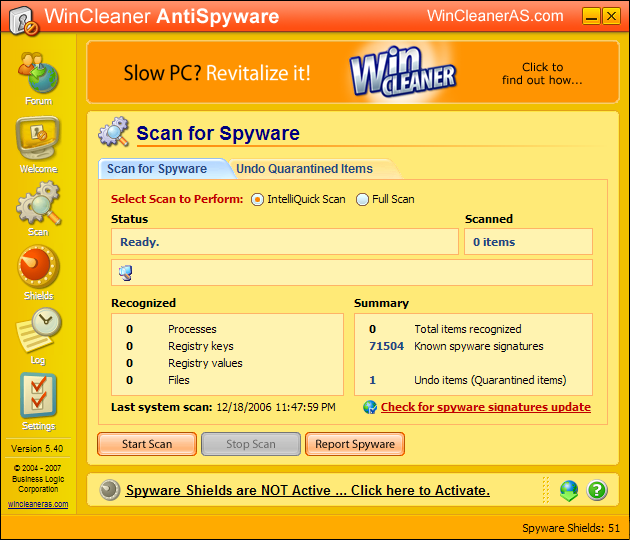Click Check for spyware signatures update link
The width and height of the screenshot is (630, 540).
(485, 407)
